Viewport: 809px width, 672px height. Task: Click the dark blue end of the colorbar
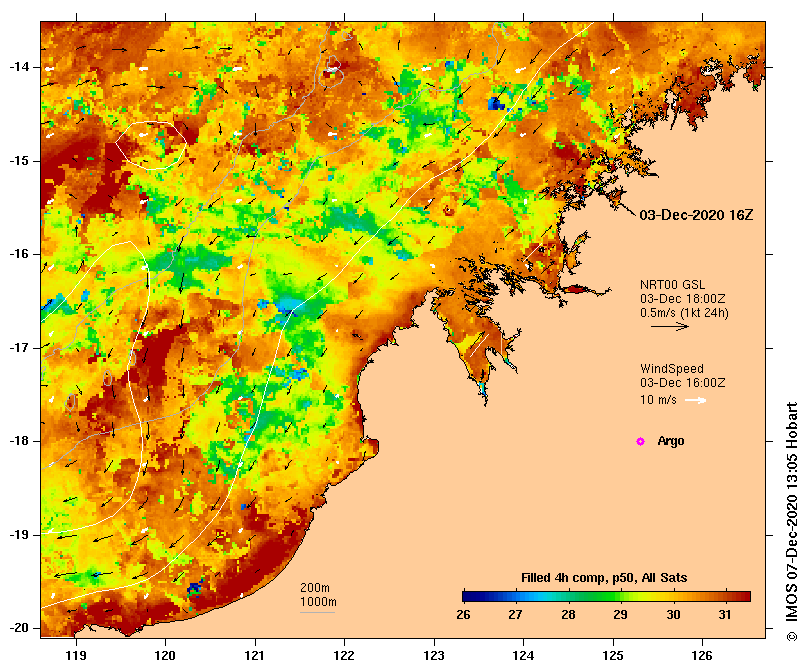467,597
